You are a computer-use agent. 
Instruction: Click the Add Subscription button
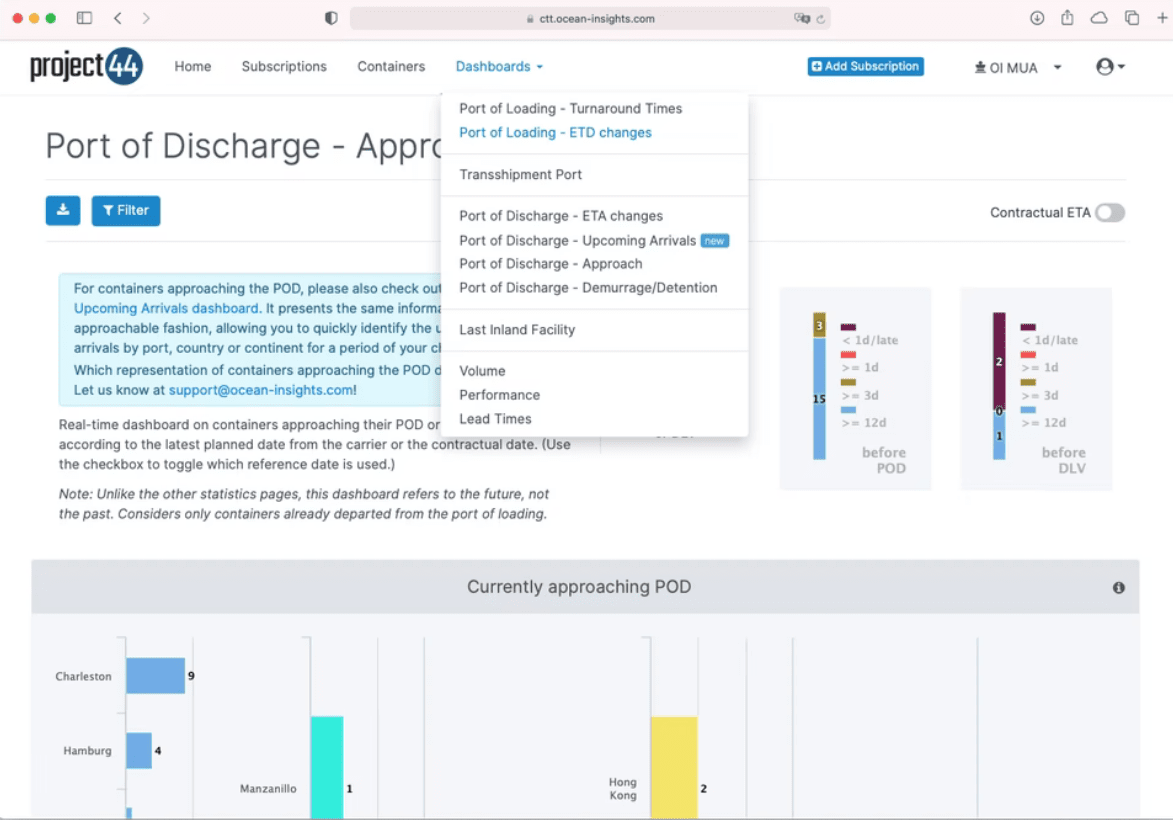click(x=865, y=66)
